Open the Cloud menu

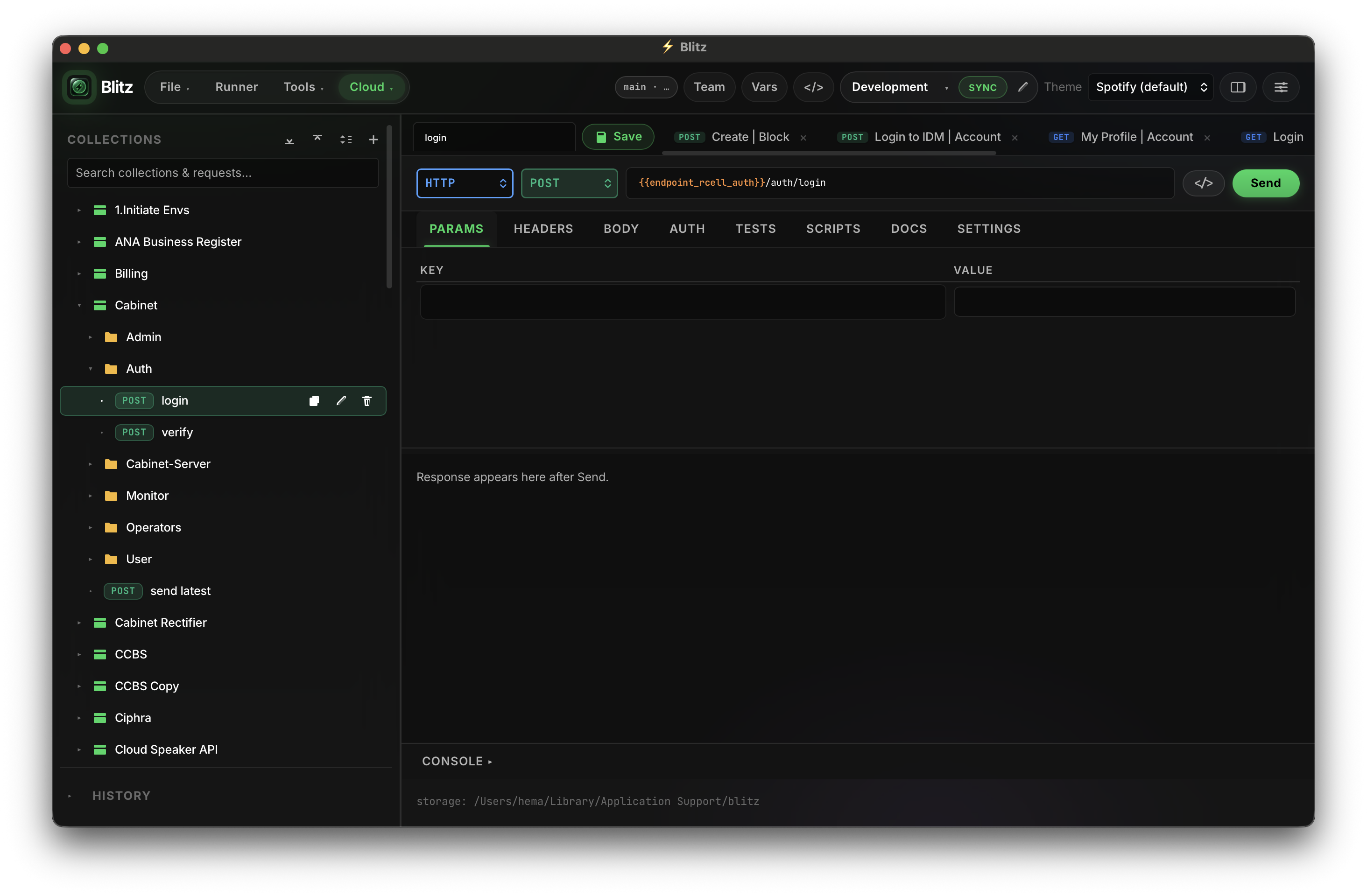pos(372,87)
